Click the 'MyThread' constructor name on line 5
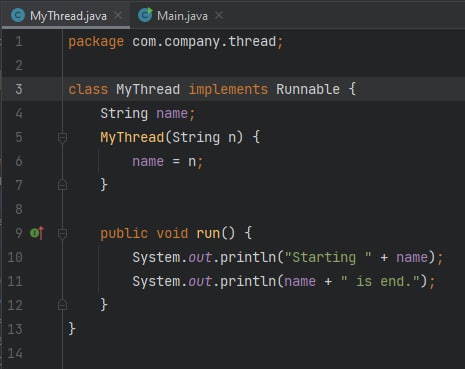Viewport: 465px width, 369px height. tap(132, 138)
